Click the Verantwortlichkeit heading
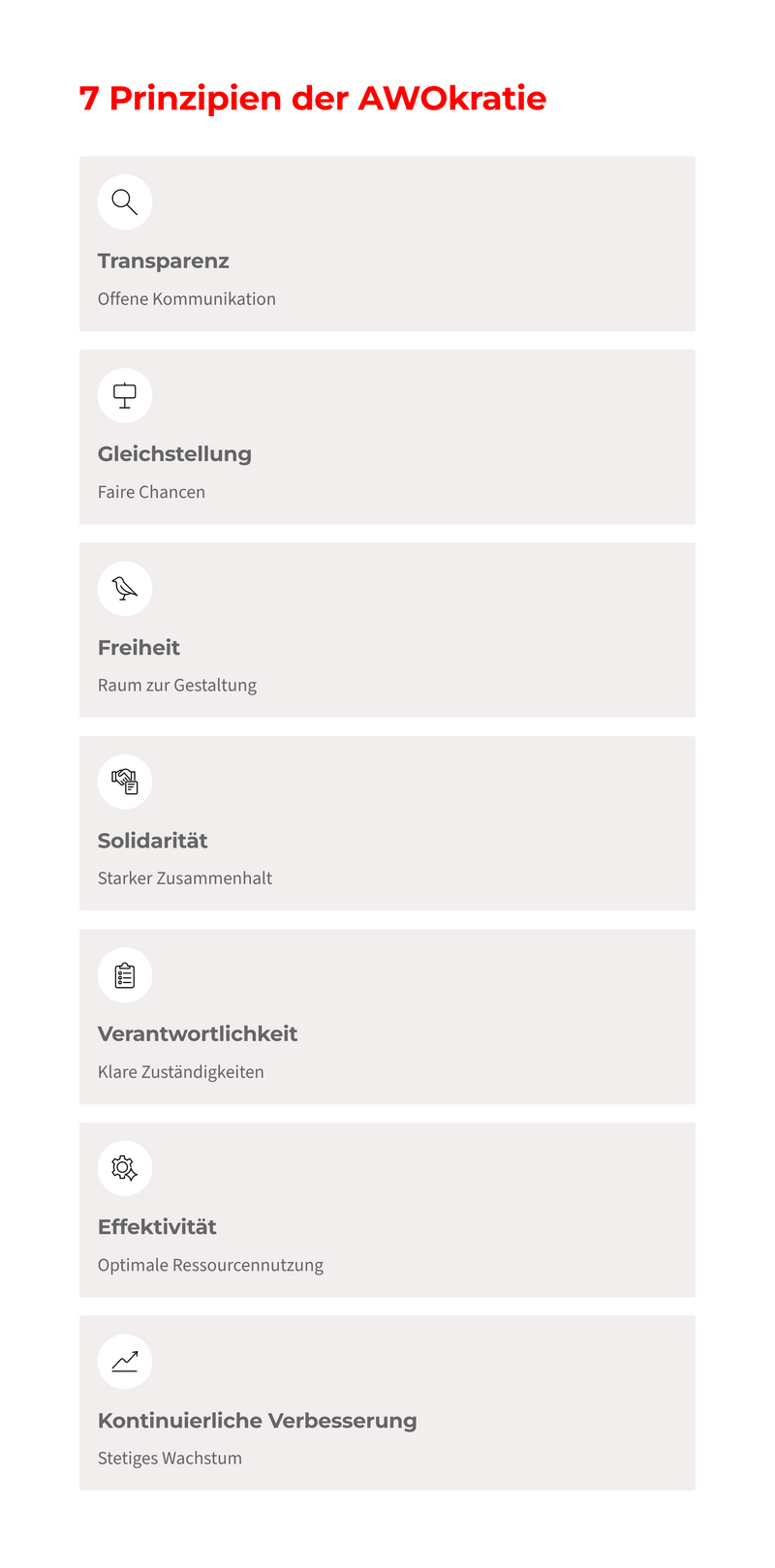Viewport: 775px width, 1568px height. [198, 1033]
